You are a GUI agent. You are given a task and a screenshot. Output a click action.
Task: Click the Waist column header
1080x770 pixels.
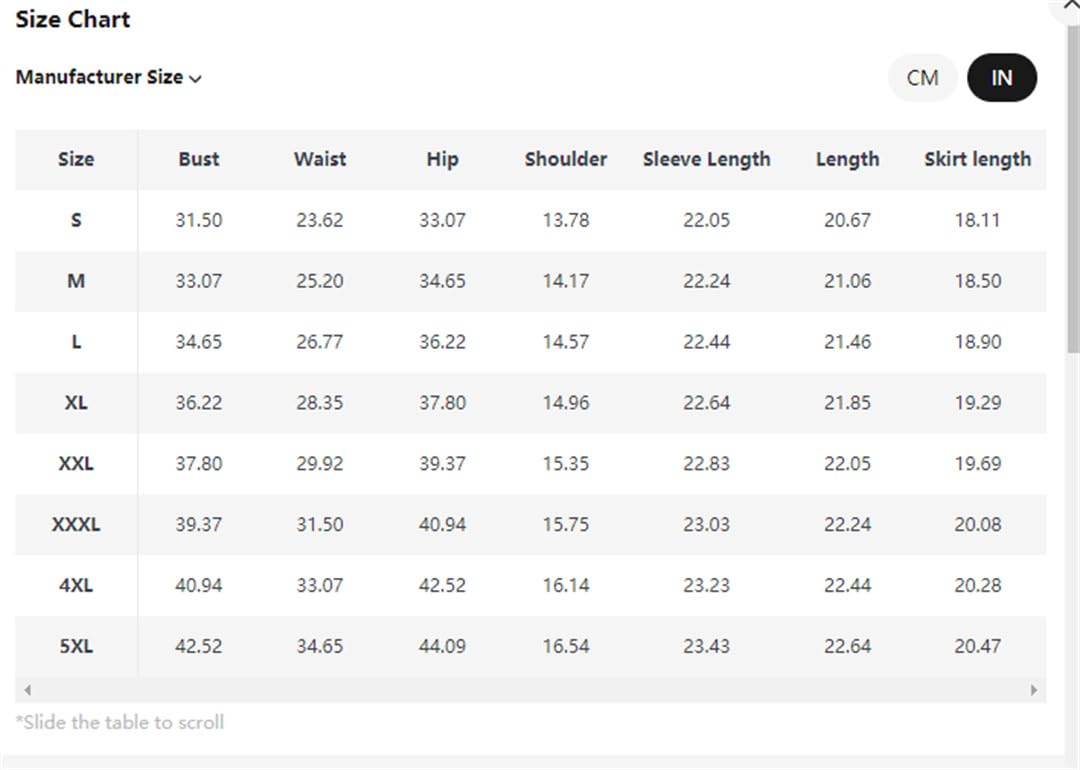pyautogui.click(x=320, y=160)
